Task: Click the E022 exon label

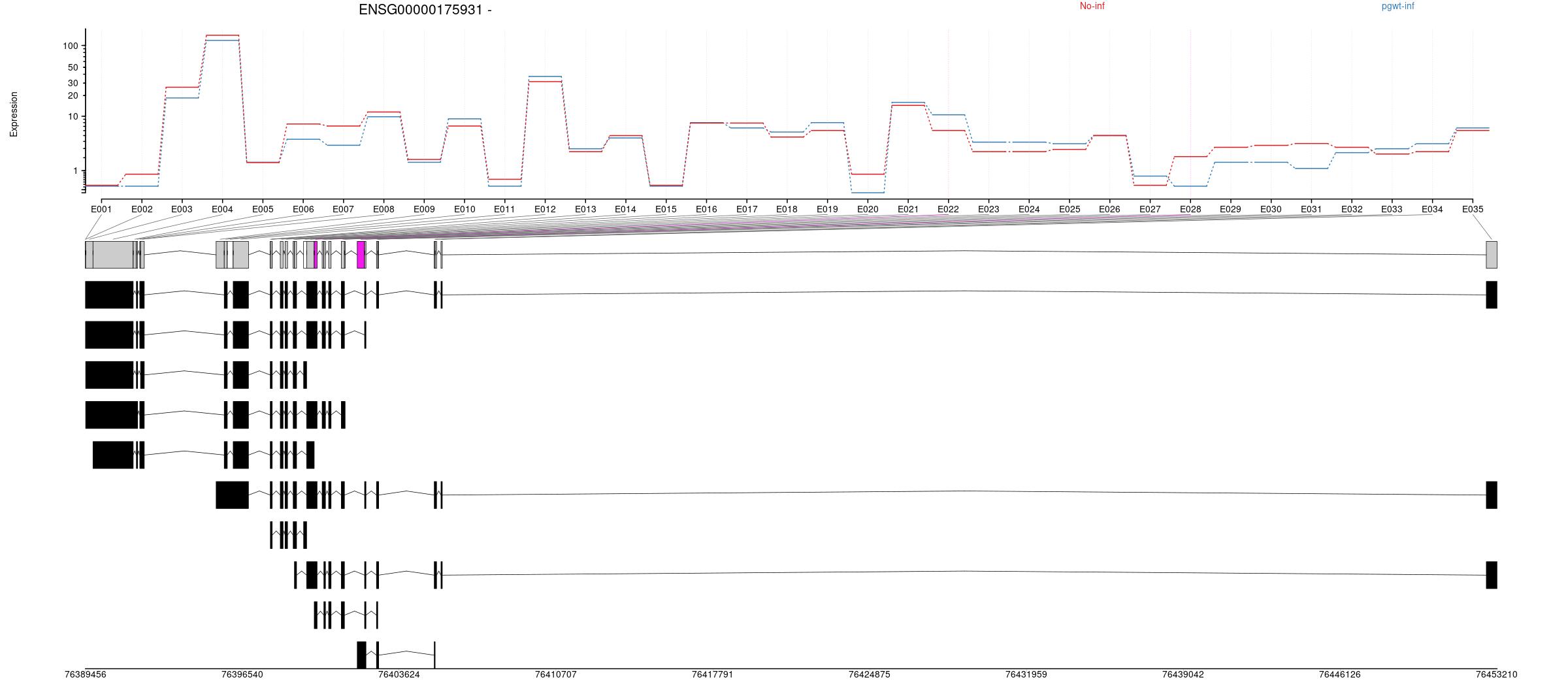Action: pos(948,209)
